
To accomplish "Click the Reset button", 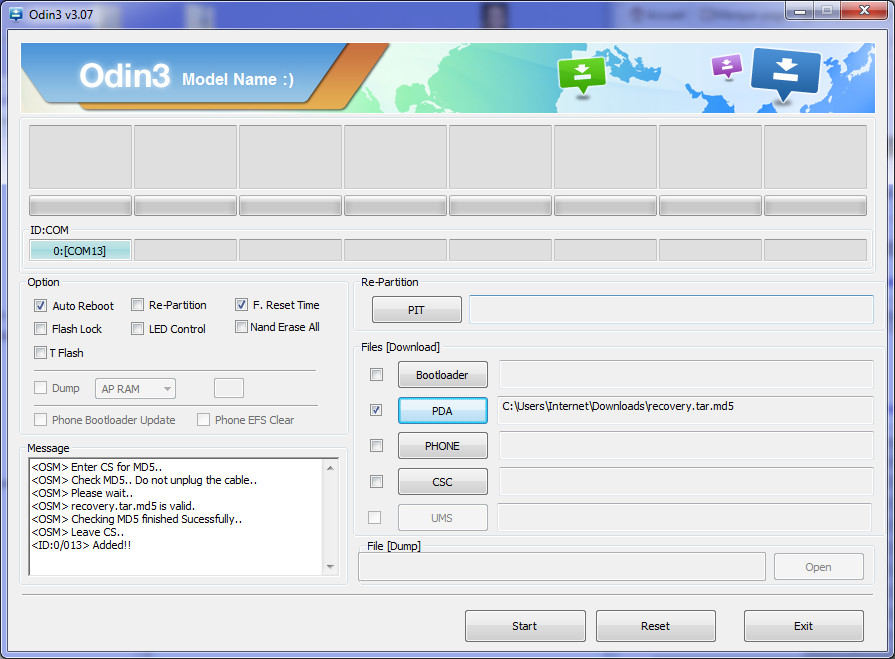I will 656,626.
